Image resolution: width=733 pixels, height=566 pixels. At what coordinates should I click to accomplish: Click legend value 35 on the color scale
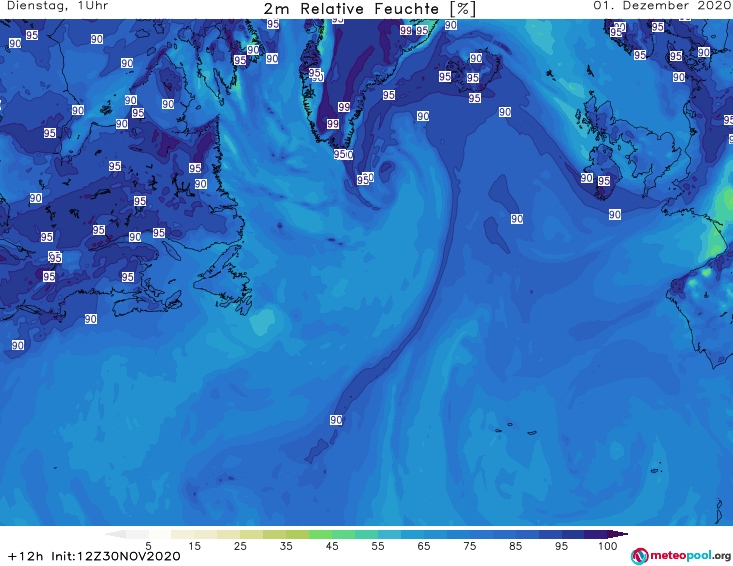pos(286,546)
